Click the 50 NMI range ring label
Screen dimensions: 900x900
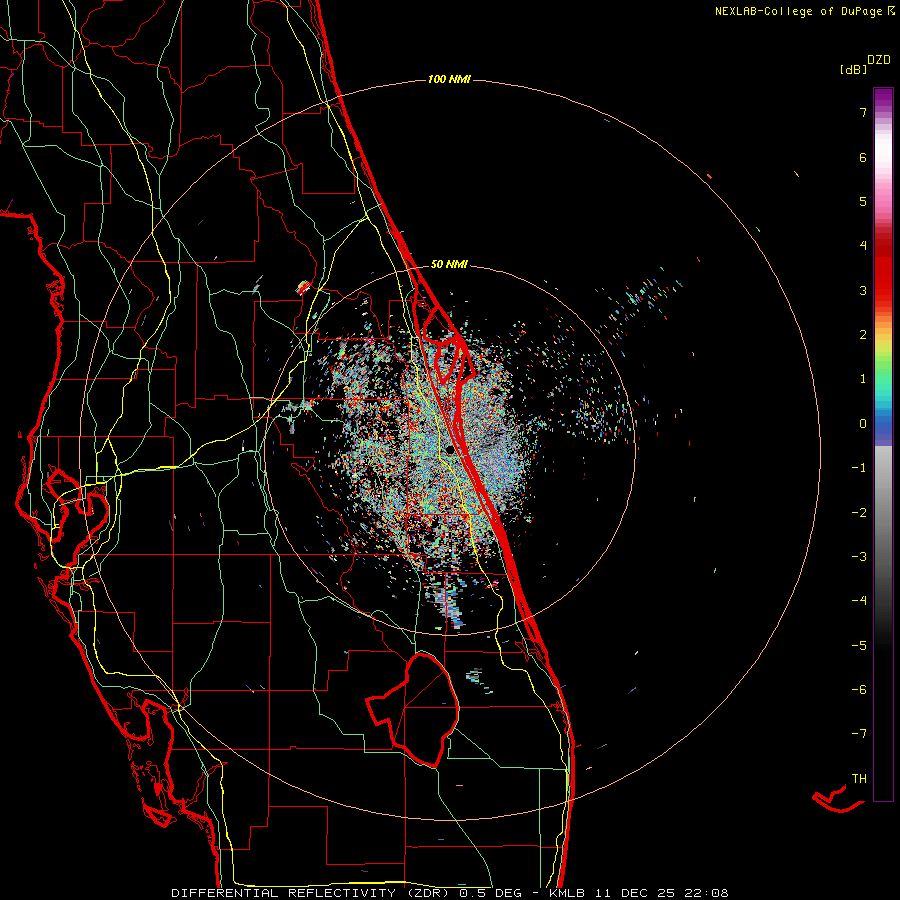(x=449, y=264)
